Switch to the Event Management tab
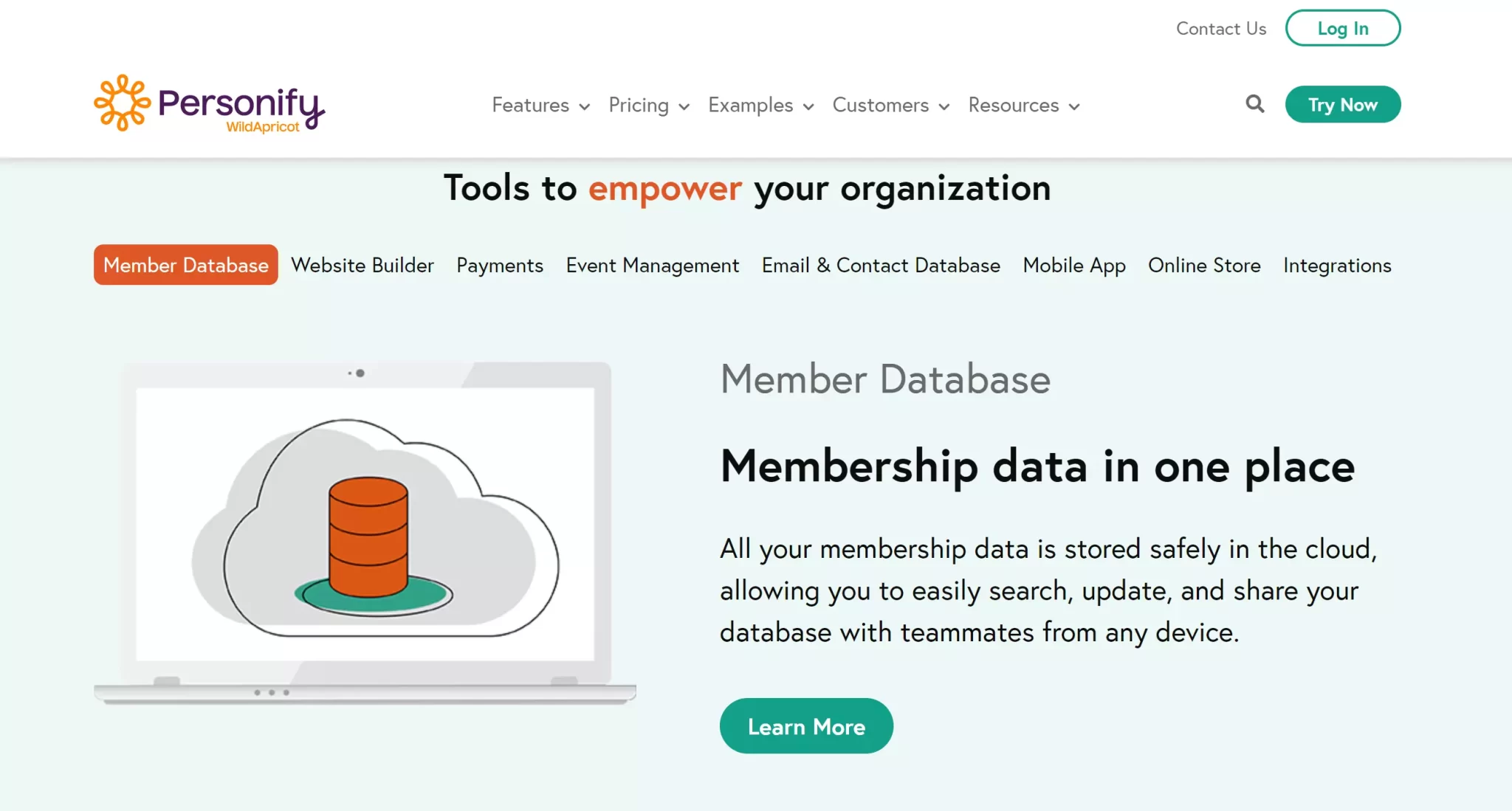The height and width of the screenshot is (811, 1512). click(653, 265)
